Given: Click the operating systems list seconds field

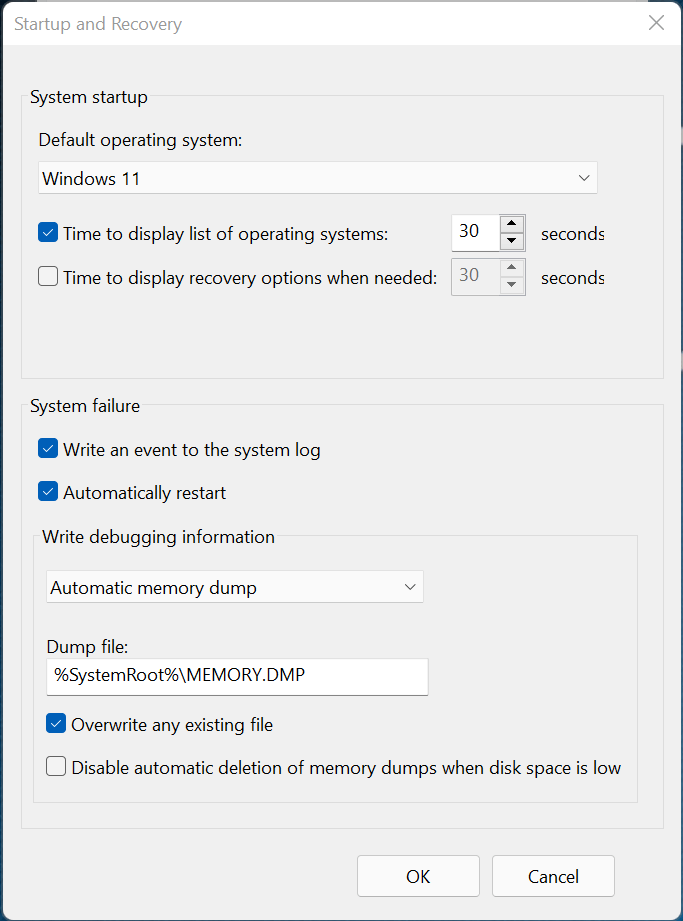Looking at the screenshot, I should pyautogui.click(x=476, y=233).
